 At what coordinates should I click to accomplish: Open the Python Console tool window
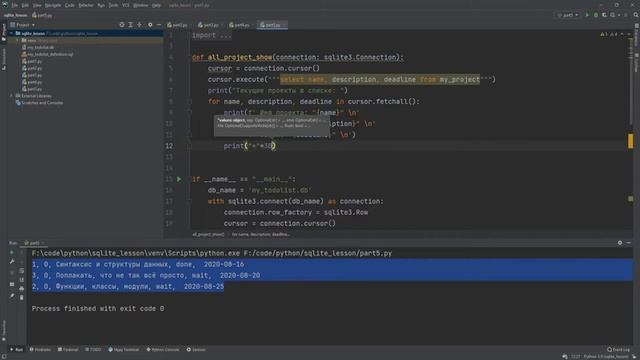coord(163,350)
